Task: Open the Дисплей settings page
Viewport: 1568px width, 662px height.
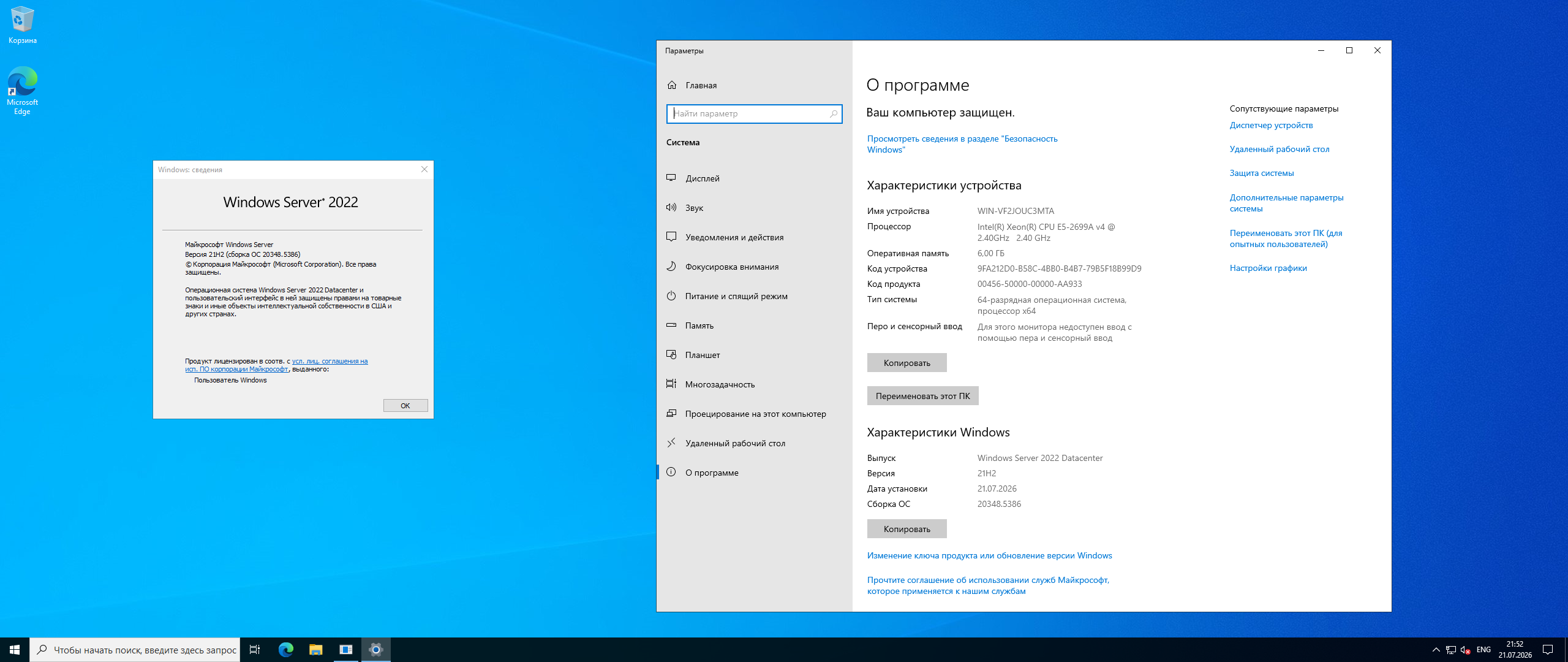Action: click(x=754, y=178)
